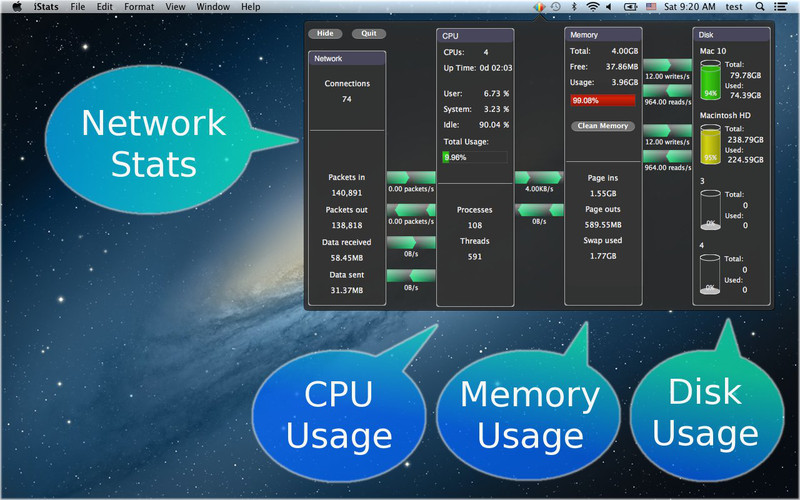Open the US flag input source menu
The height and width of the screenshot is (500, 800).
[652, 7]
